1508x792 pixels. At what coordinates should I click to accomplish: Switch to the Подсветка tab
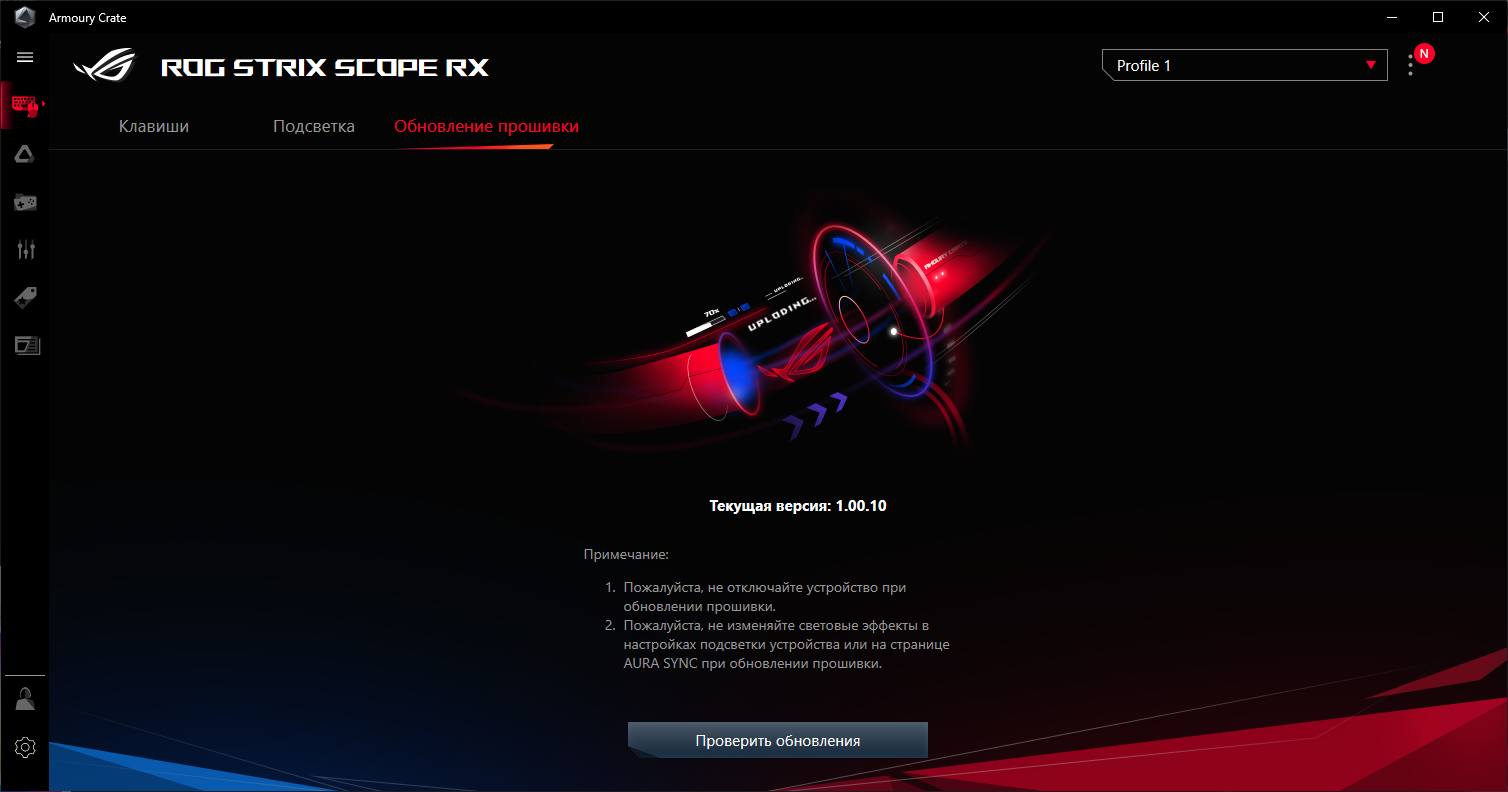pyautogui.click(x=314, y=127)
